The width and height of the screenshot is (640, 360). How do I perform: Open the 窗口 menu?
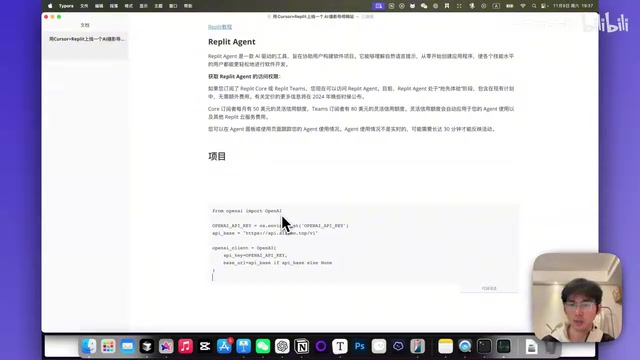173,6
